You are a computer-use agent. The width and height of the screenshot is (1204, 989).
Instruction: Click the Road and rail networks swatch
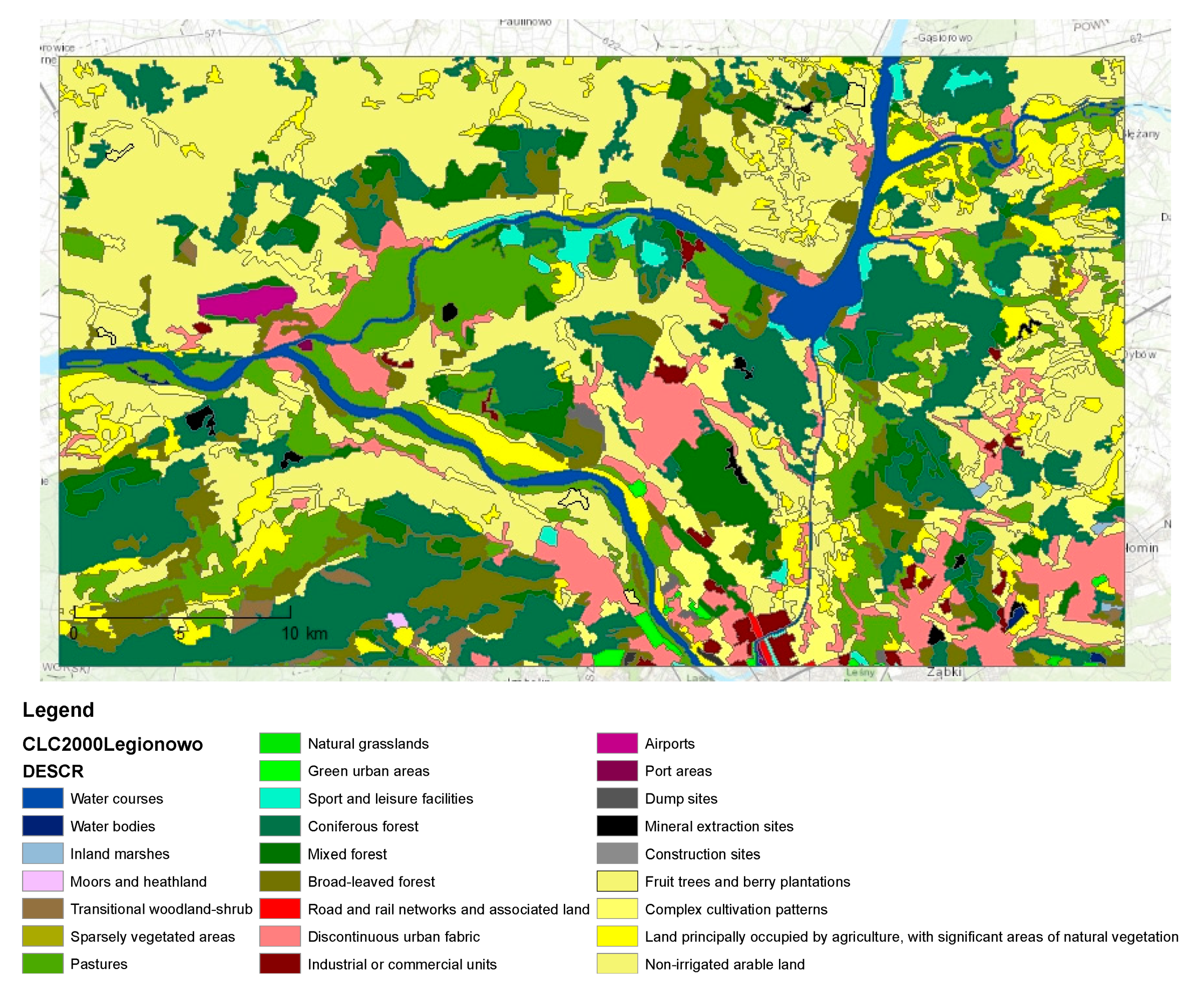280,909
